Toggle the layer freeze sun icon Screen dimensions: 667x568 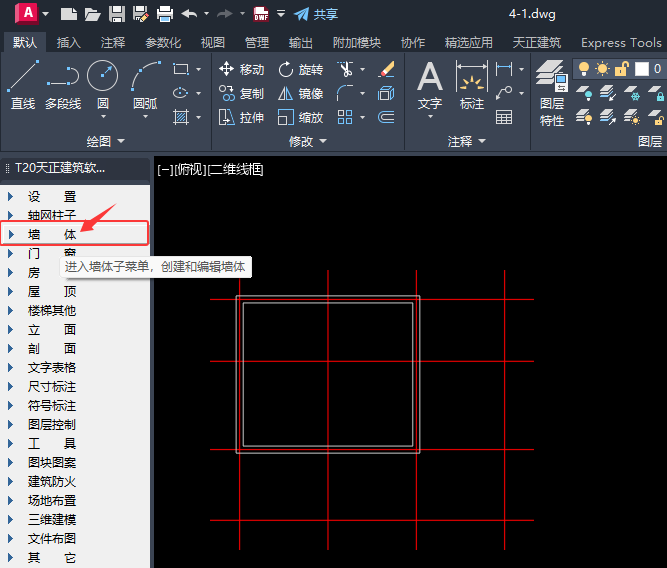(x=602, y=69)
